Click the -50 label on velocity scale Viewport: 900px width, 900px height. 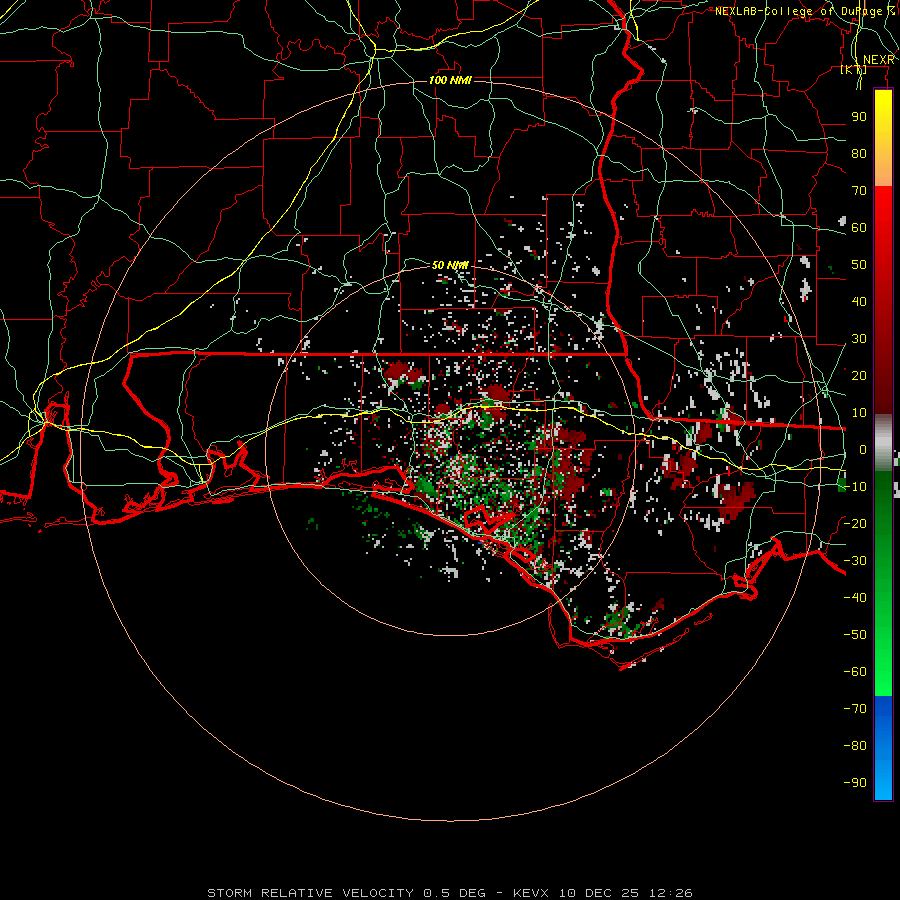[x=855, y=635]
